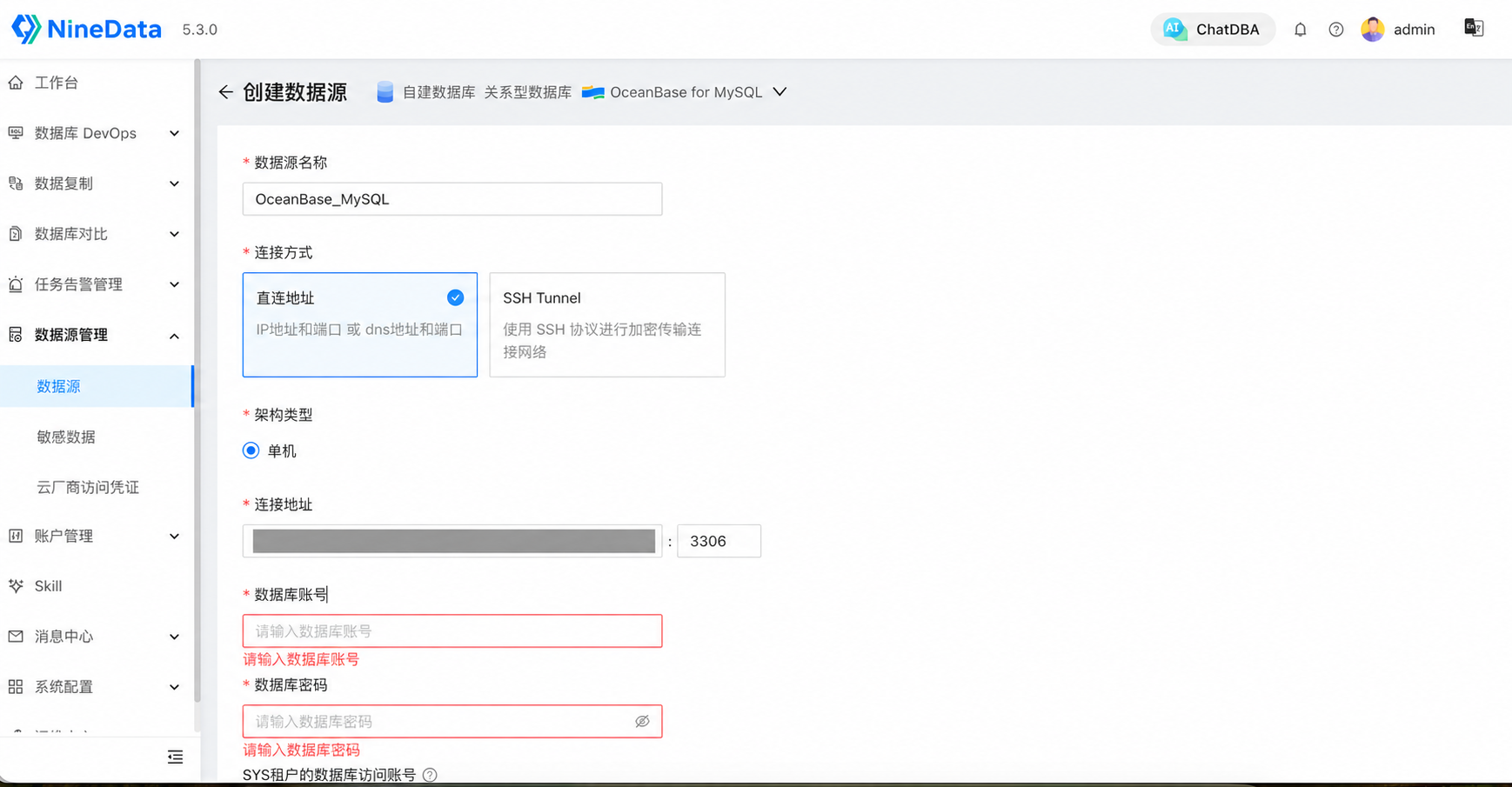The height and width of the screenshot is (787, 1512).
Task: Open the 工作台 home menu
Action: [x=96, y=83]
